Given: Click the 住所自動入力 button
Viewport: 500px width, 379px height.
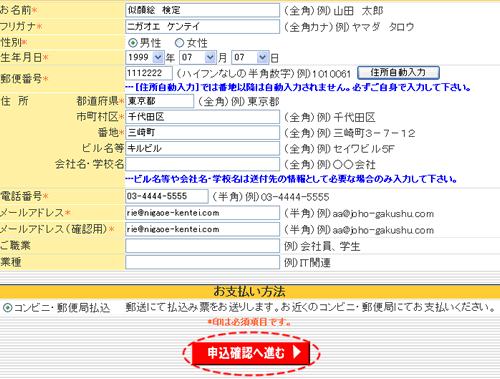Looking at the screenshot, I should [x=398, y=72].
